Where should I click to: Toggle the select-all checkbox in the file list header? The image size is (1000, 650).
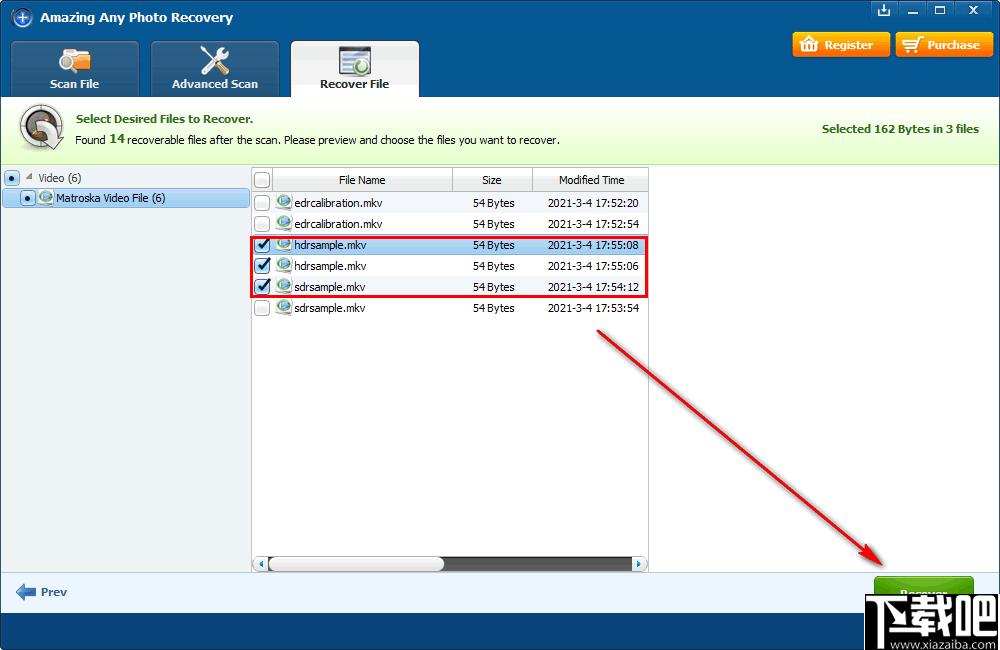pos(262,180)
